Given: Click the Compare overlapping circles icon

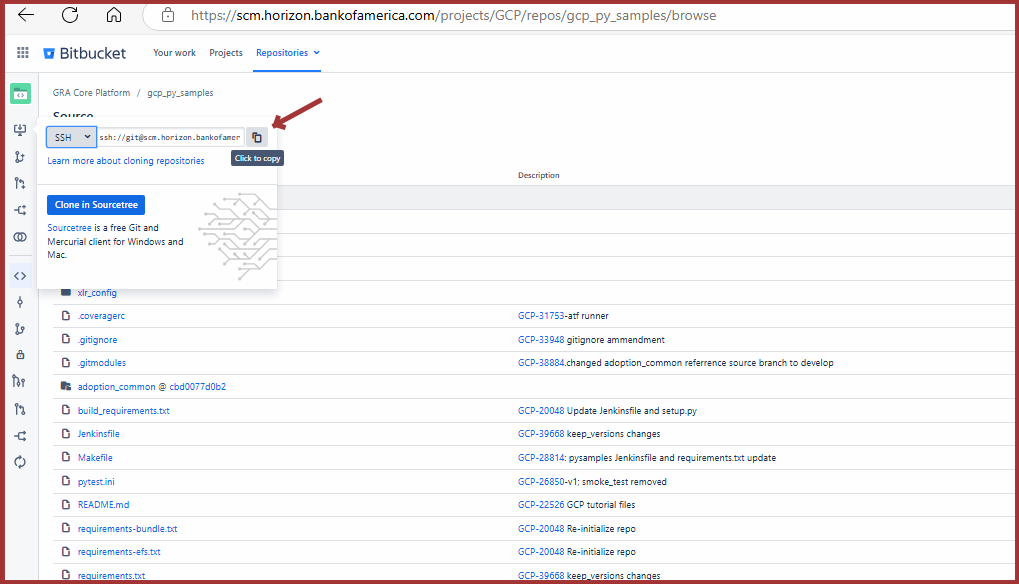Looking at the screenshot, I should click(x=20, y=237).
